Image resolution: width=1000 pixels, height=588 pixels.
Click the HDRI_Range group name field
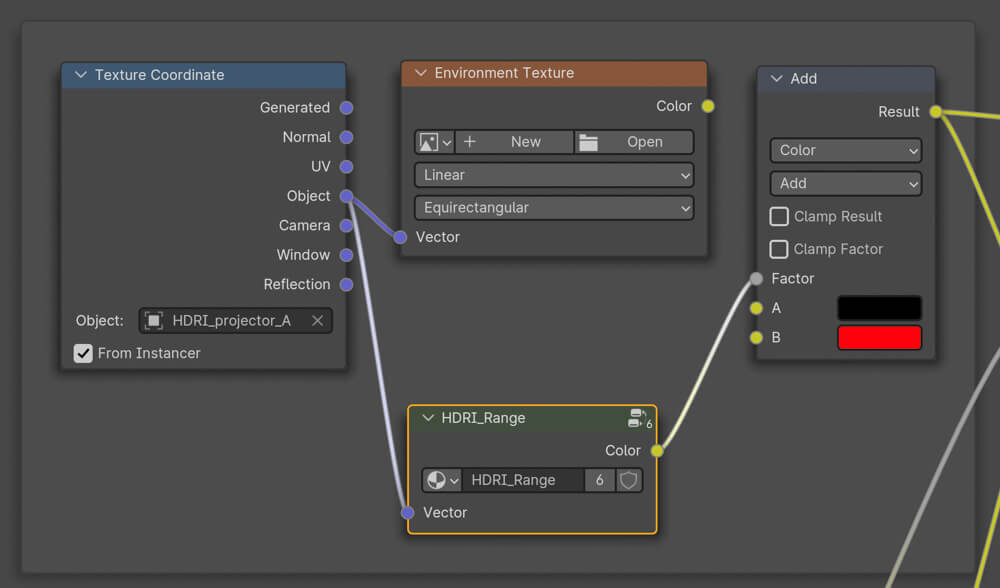pyautogui.click(x=523, y=480)
